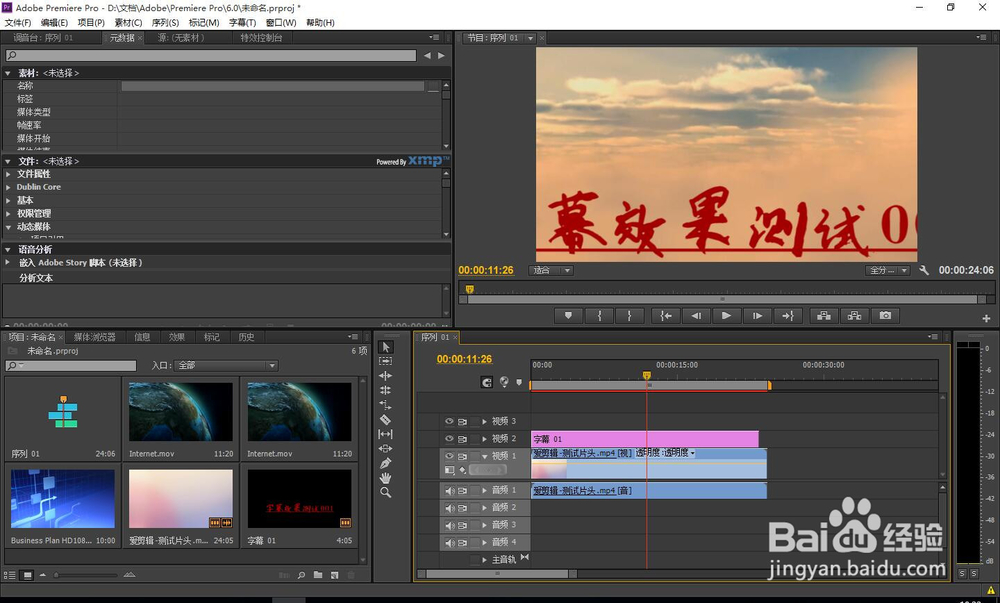
Task: Select the Track Select tool
Action: tap(385, 361)
